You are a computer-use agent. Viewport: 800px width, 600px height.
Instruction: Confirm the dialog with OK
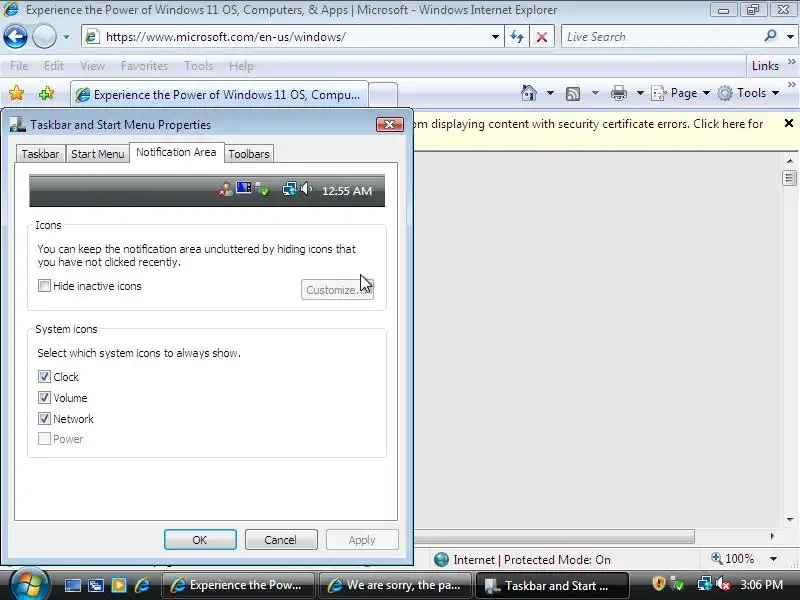point(200,540)
